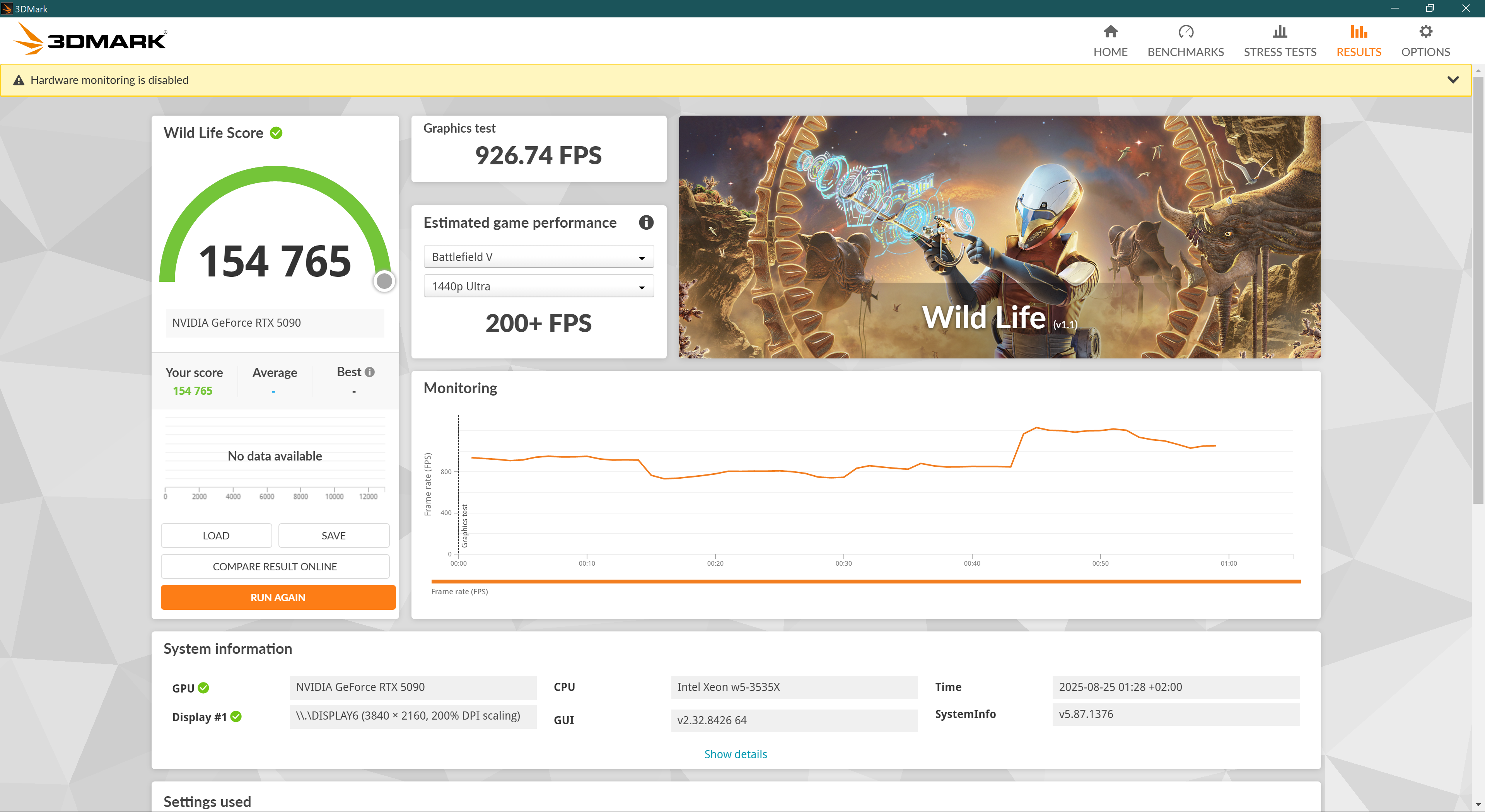The width and height of the screenshot is (1485, 812).
Task: Click the scroll down arrow at bottom right
Action: [x=1478, y=805]
